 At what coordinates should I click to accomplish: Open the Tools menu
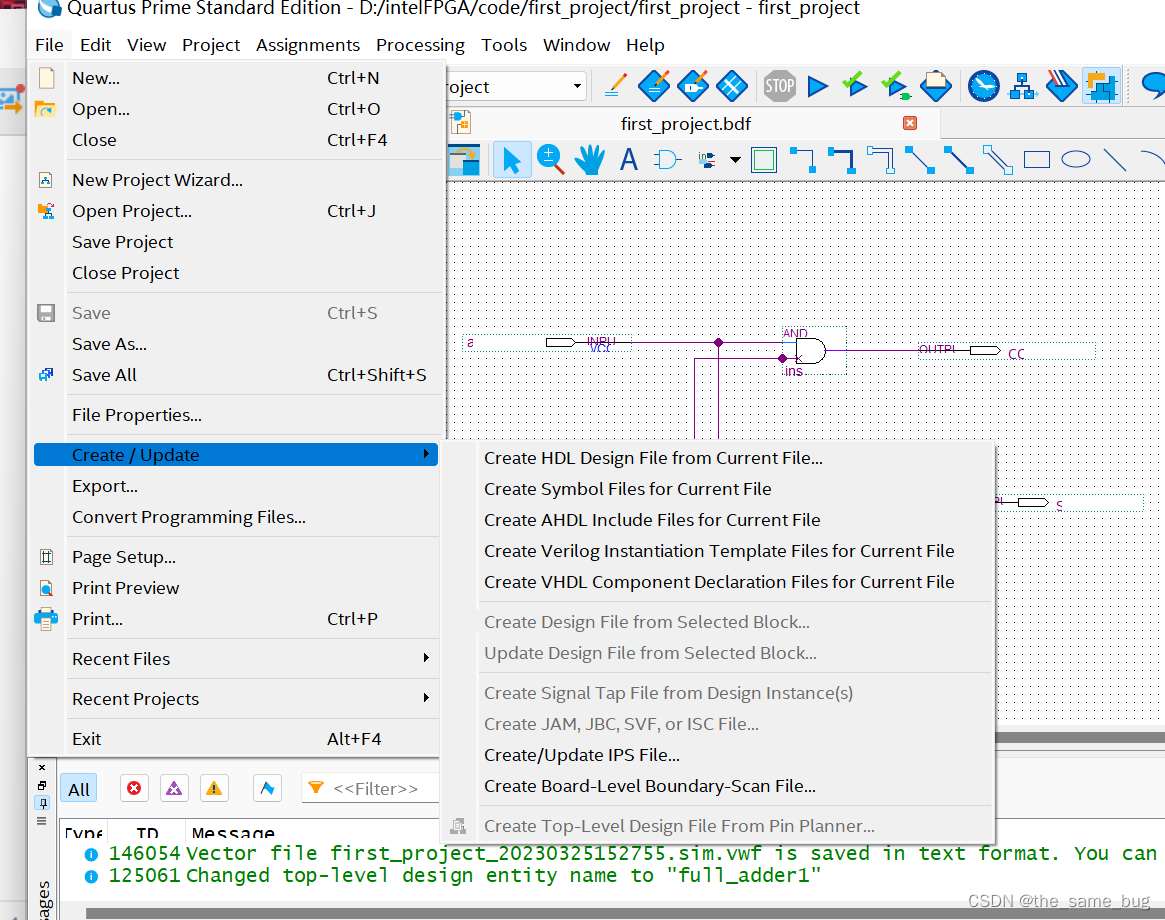[x=504, y=45]
